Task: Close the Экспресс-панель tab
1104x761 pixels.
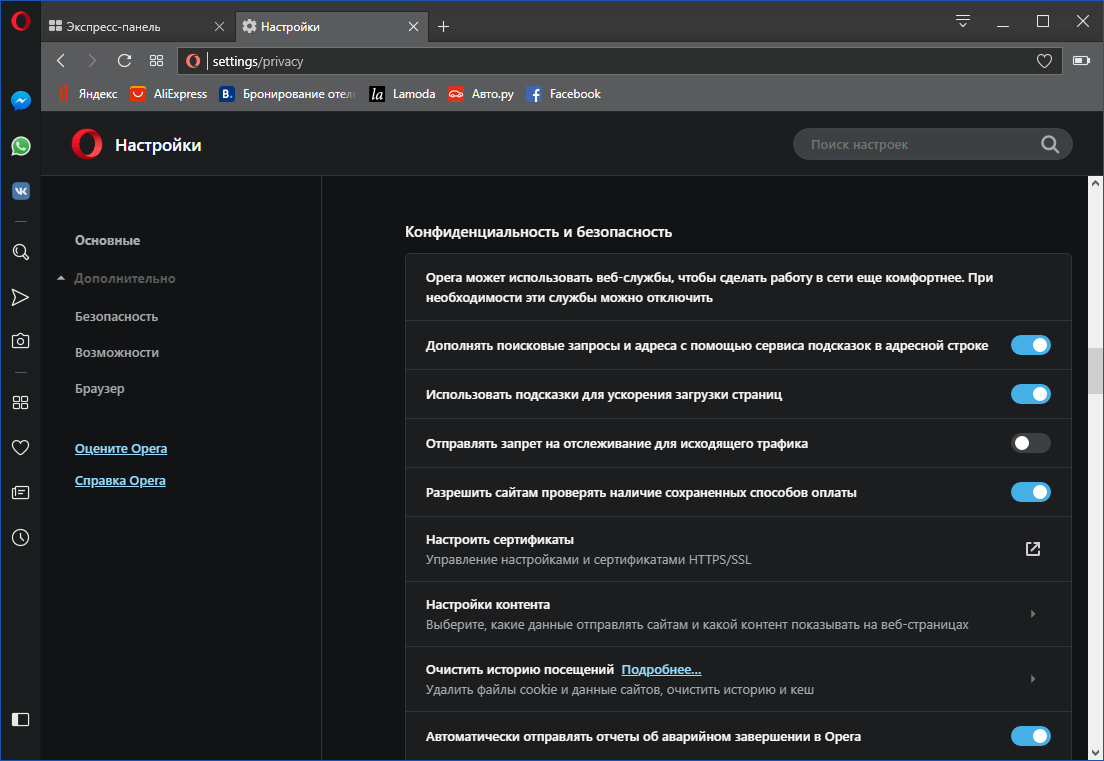Action: 219,27
